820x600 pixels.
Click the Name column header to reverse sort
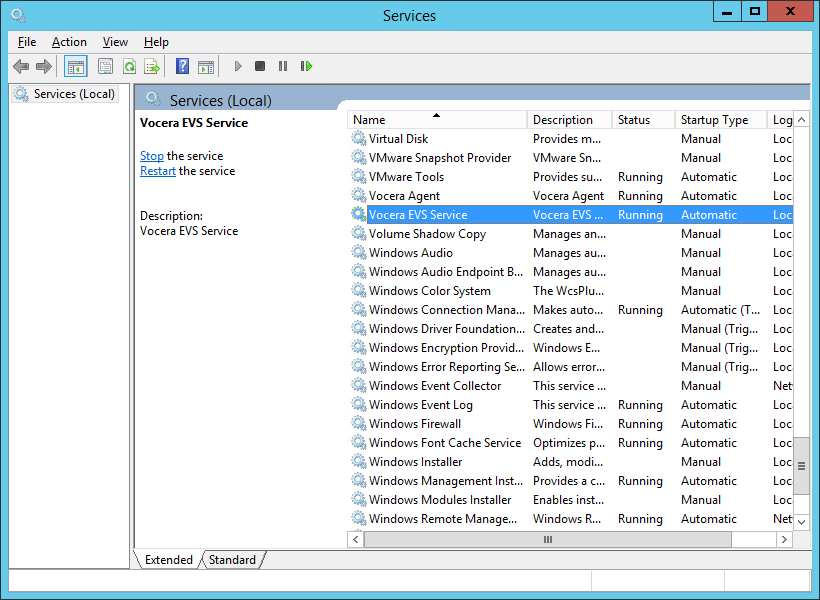[x=436, y=120]
